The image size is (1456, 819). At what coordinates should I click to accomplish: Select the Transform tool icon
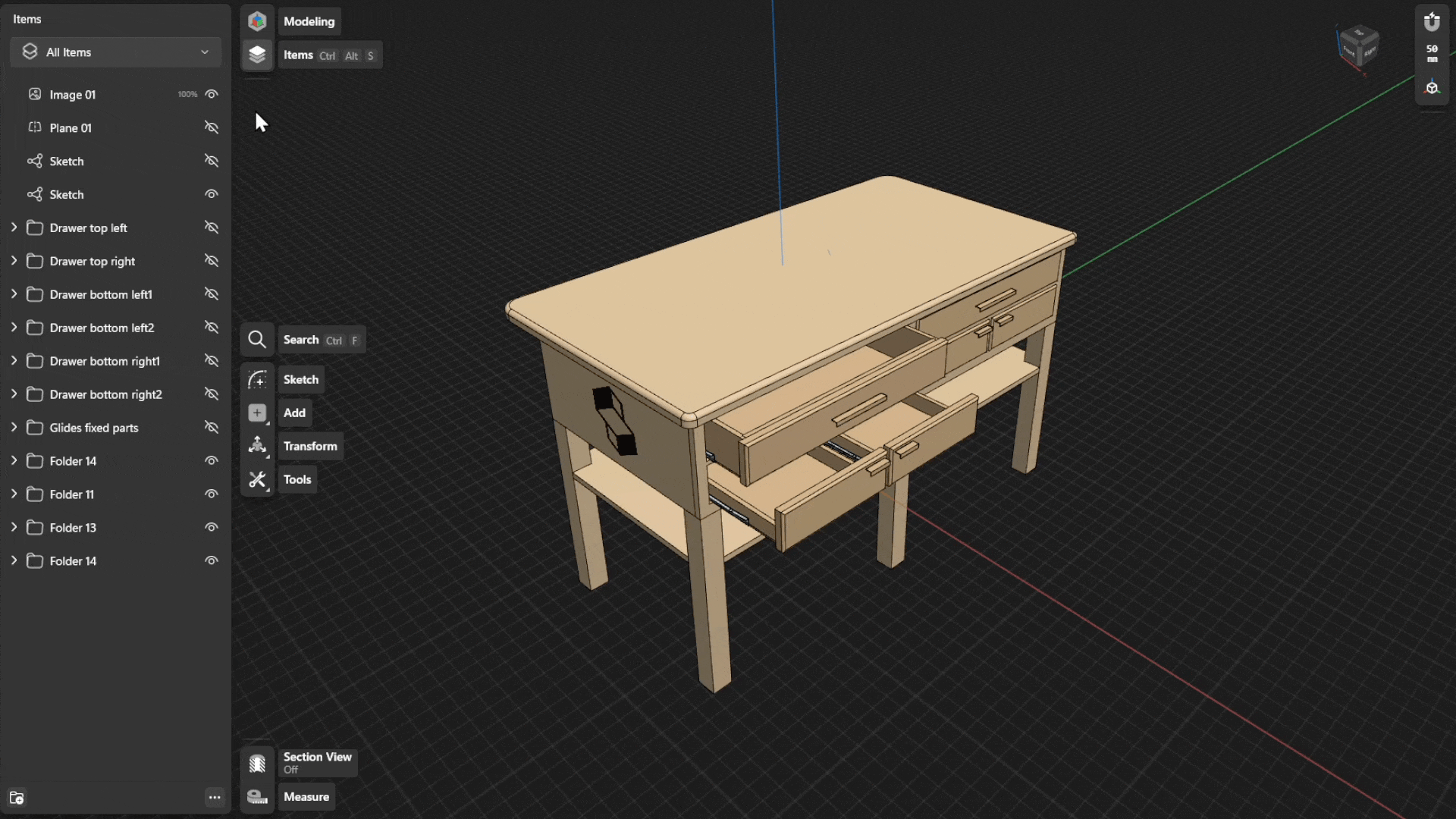click(257, 446)
